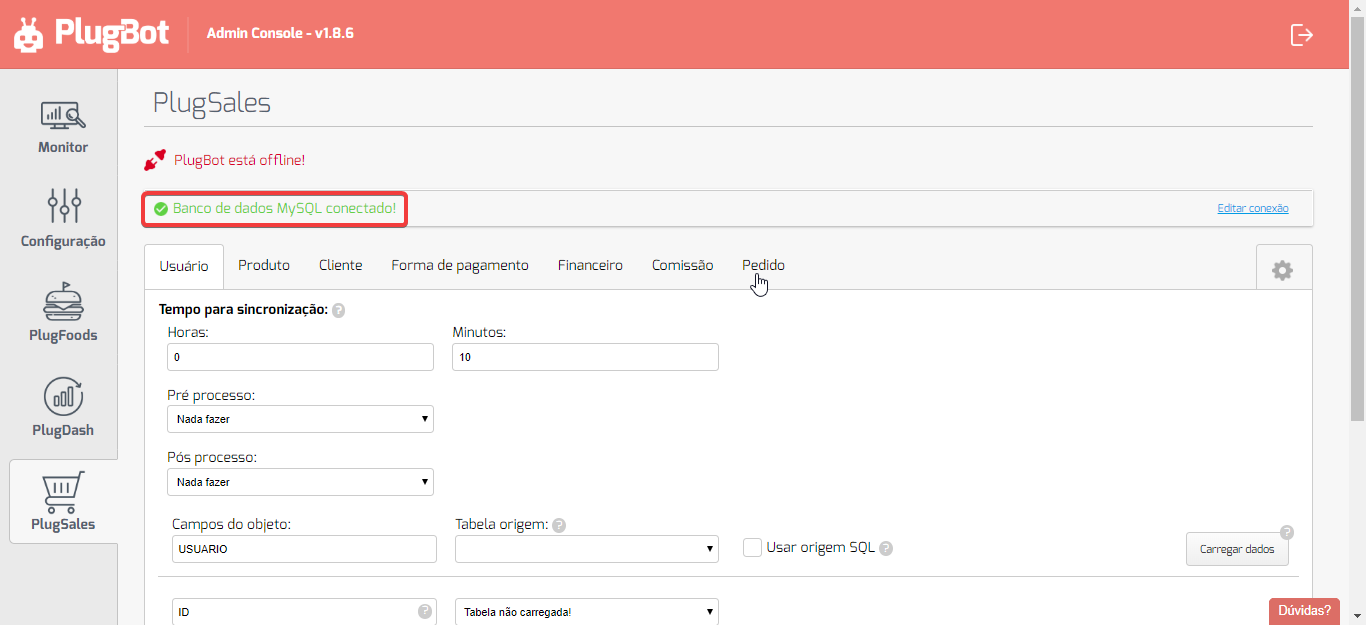Click the logout icon in header
The width and height of the screenshot is (1366, 625).
point(1301,35)
